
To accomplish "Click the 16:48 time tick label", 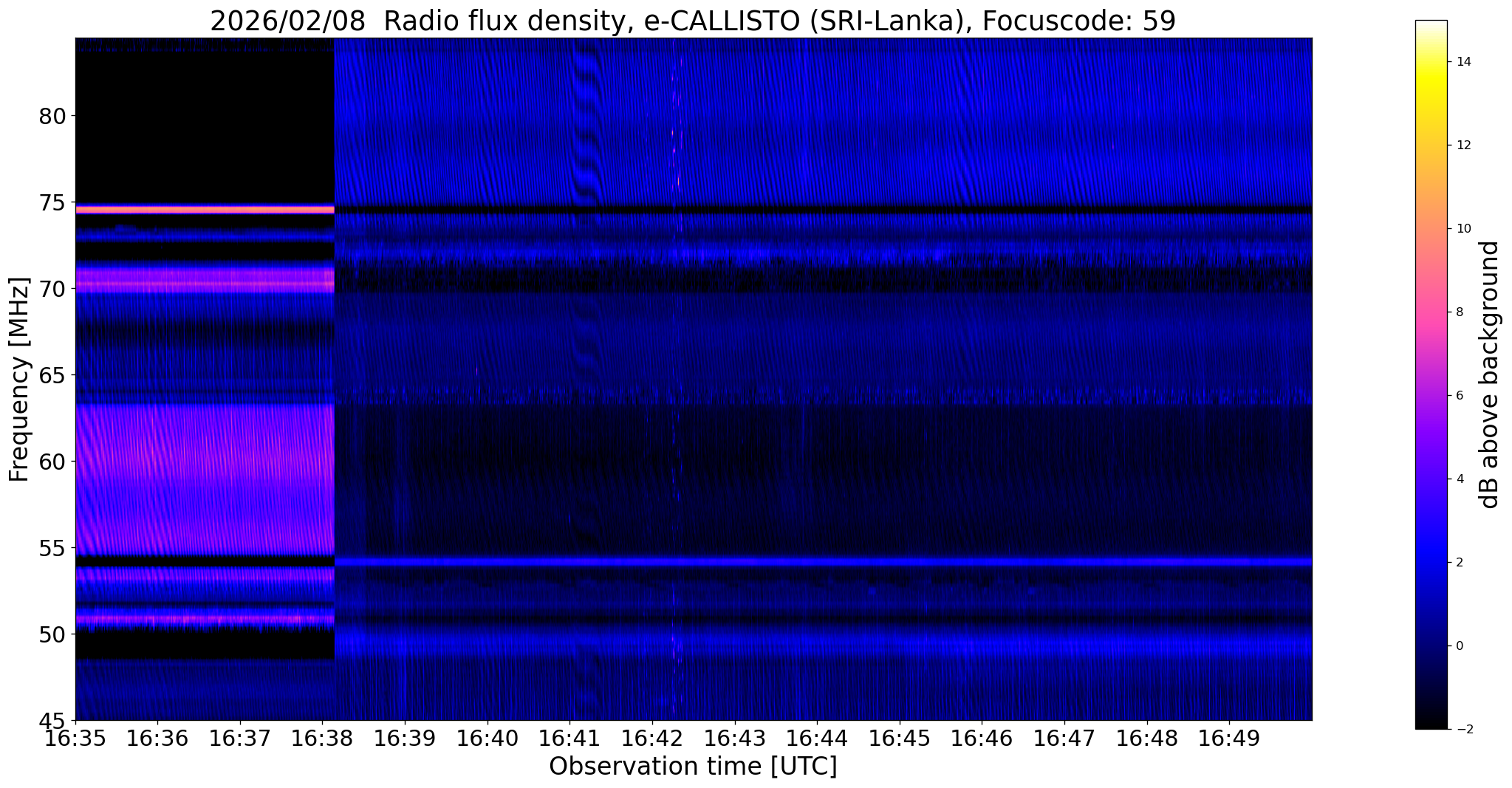I will click(x=1147, y=737).
